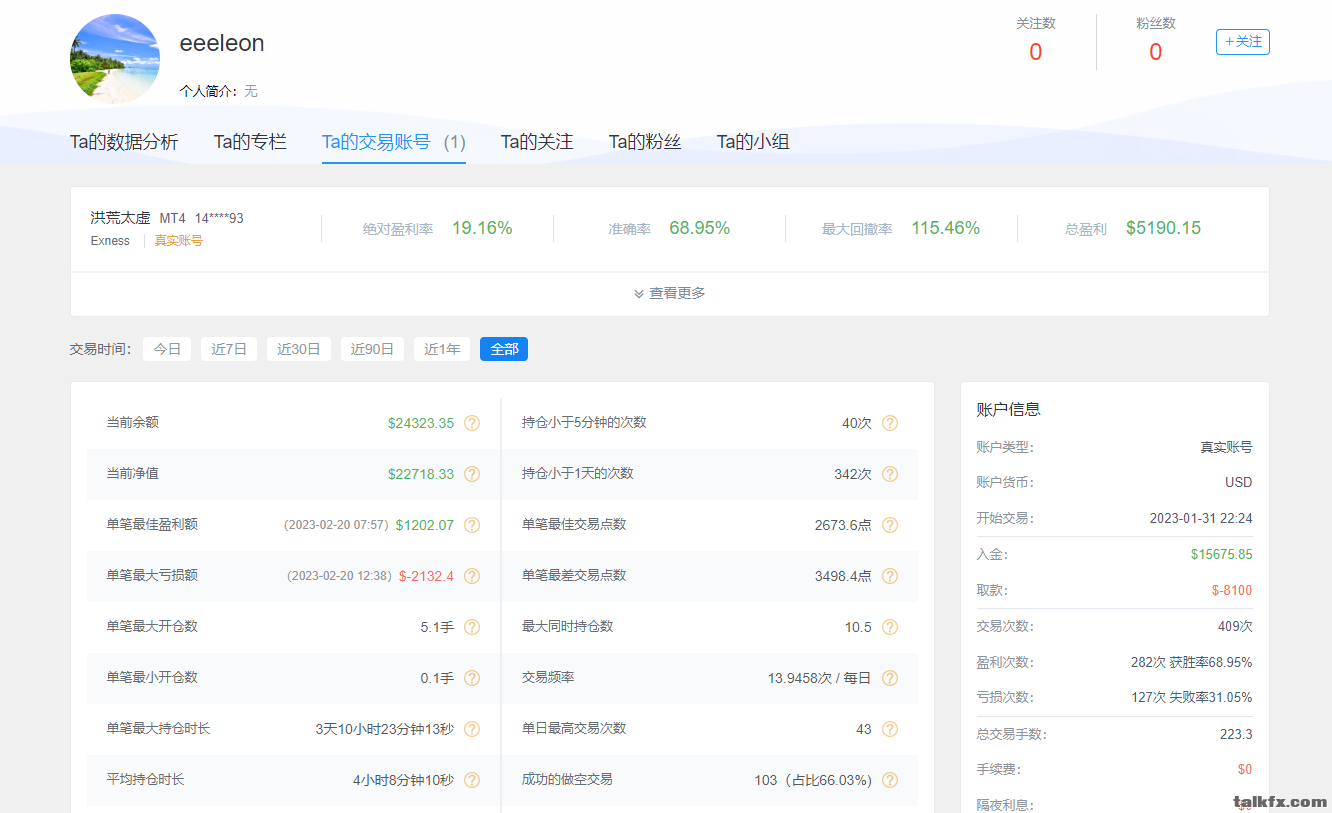Image resolution: width=1332 pixels, height=813 pixels.
Task: Click the equity value $22718.33
Action: pos(421,474)
